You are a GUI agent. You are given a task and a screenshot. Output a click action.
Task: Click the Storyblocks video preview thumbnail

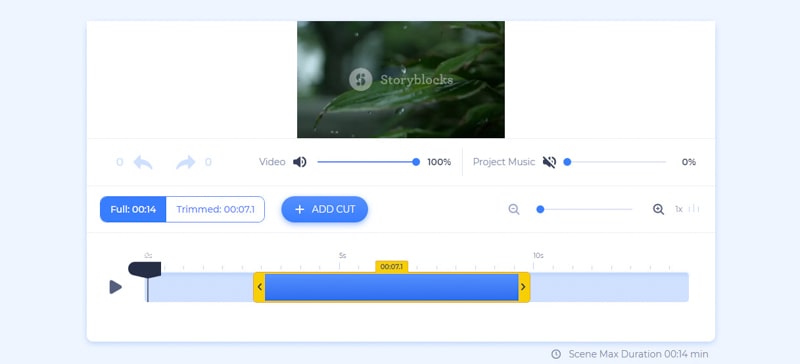point(401,80)
